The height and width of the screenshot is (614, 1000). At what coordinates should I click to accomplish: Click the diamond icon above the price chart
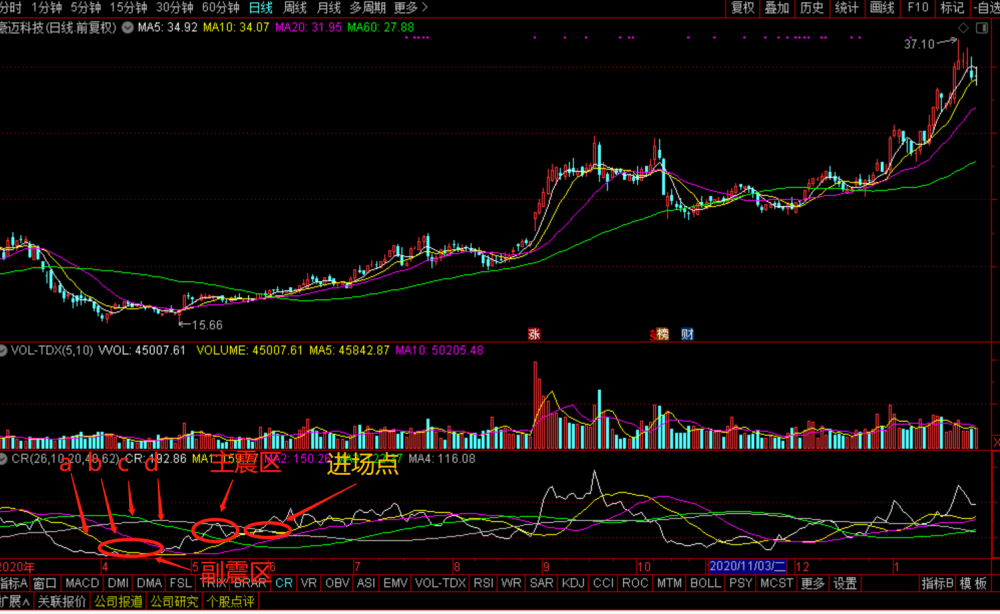pyautogui.click(x=963, y=27)
